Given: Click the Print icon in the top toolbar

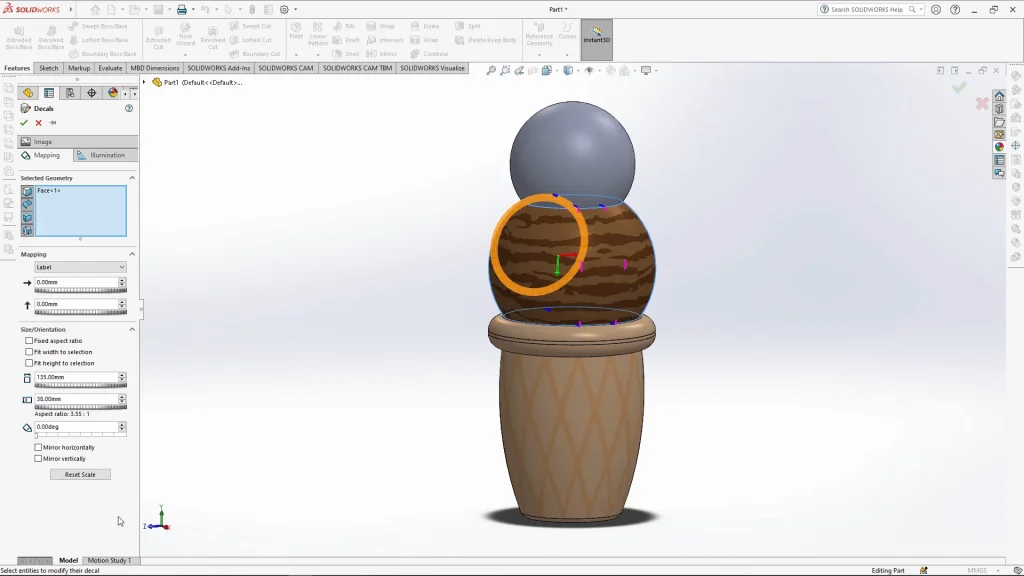Looking at the screenshot, I should click(x=182, y=9).
